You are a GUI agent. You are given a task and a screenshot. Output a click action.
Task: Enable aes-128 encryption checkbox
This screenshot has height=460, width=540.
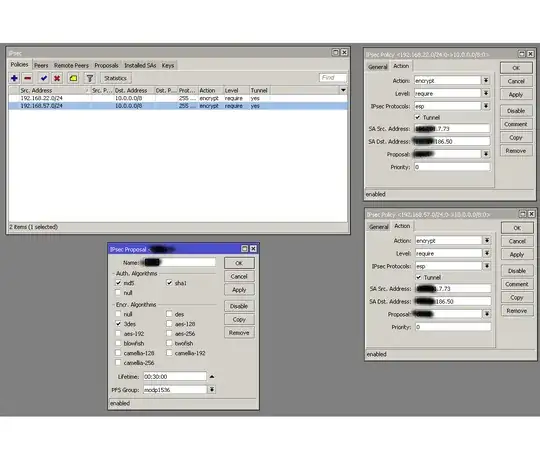[x=169, y=324]
